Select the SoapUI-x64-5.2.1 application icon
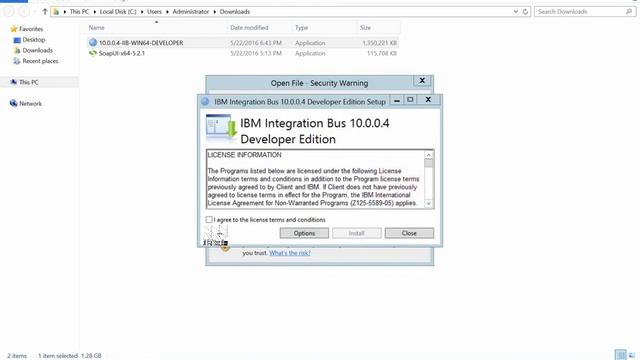640x360 pixels. (x=93, y=53)
